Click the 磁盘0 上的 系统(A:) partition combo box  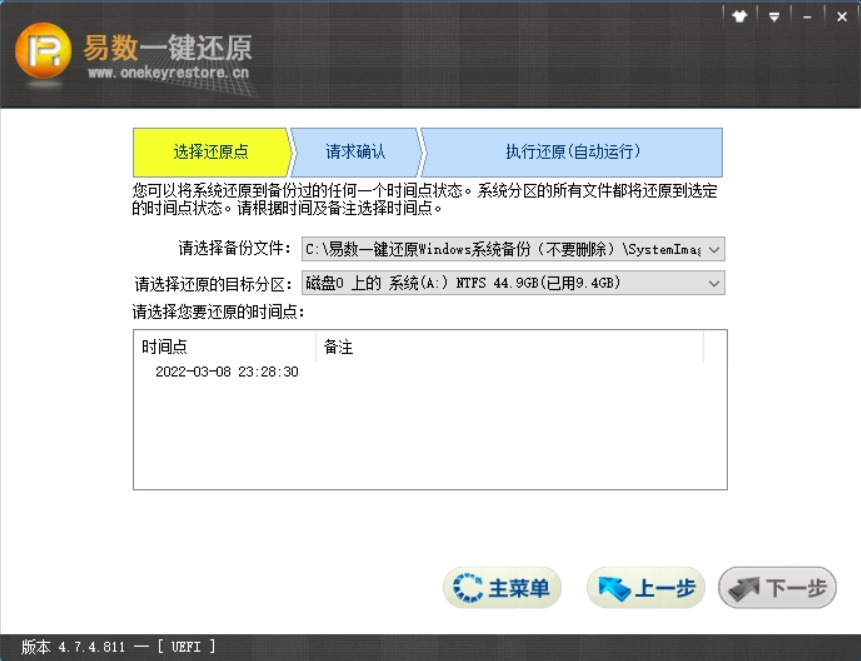click(513, 283)
